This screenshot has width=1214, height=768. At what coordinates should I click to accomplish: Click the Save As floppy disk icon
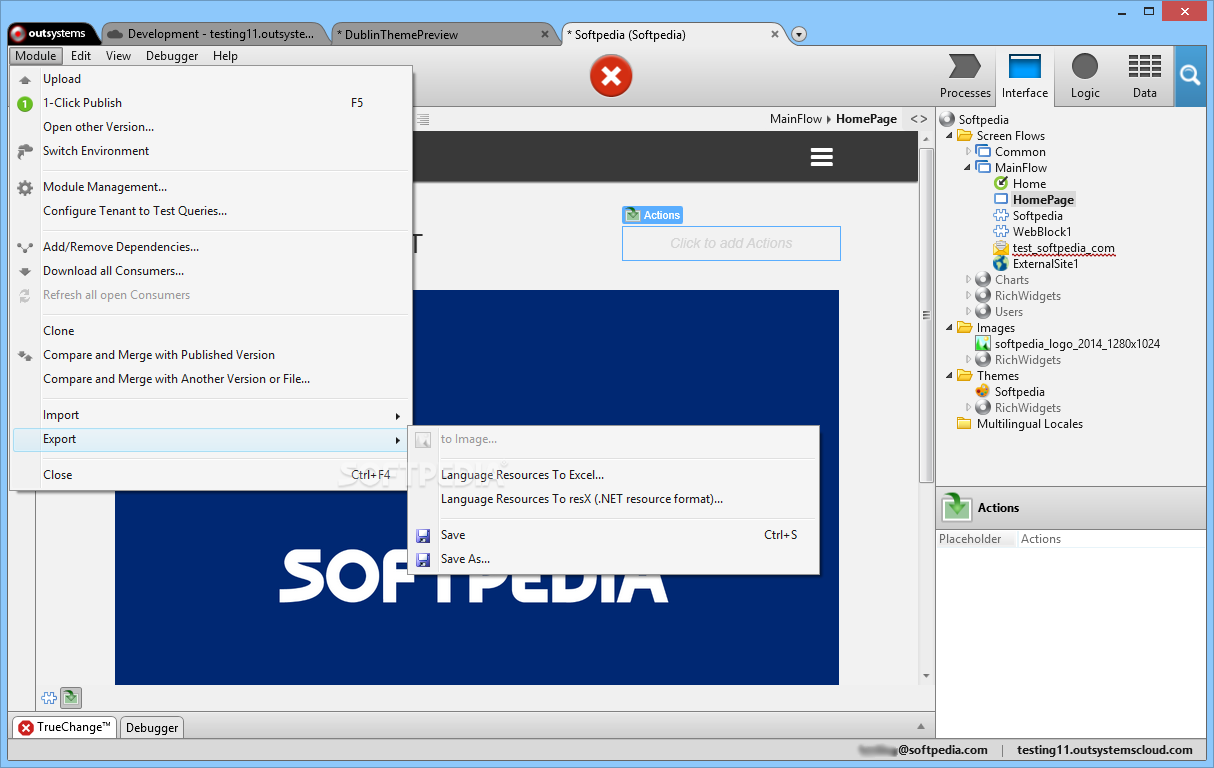click(423, 559)
